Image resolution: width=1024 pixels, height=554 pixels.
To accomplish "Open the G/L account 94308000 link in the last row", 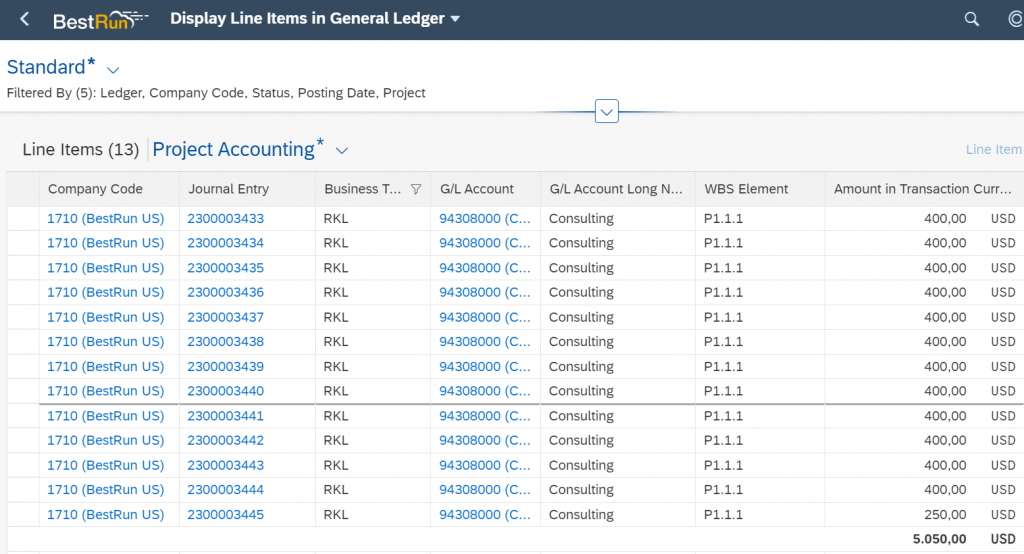I will tap(485, 515).
